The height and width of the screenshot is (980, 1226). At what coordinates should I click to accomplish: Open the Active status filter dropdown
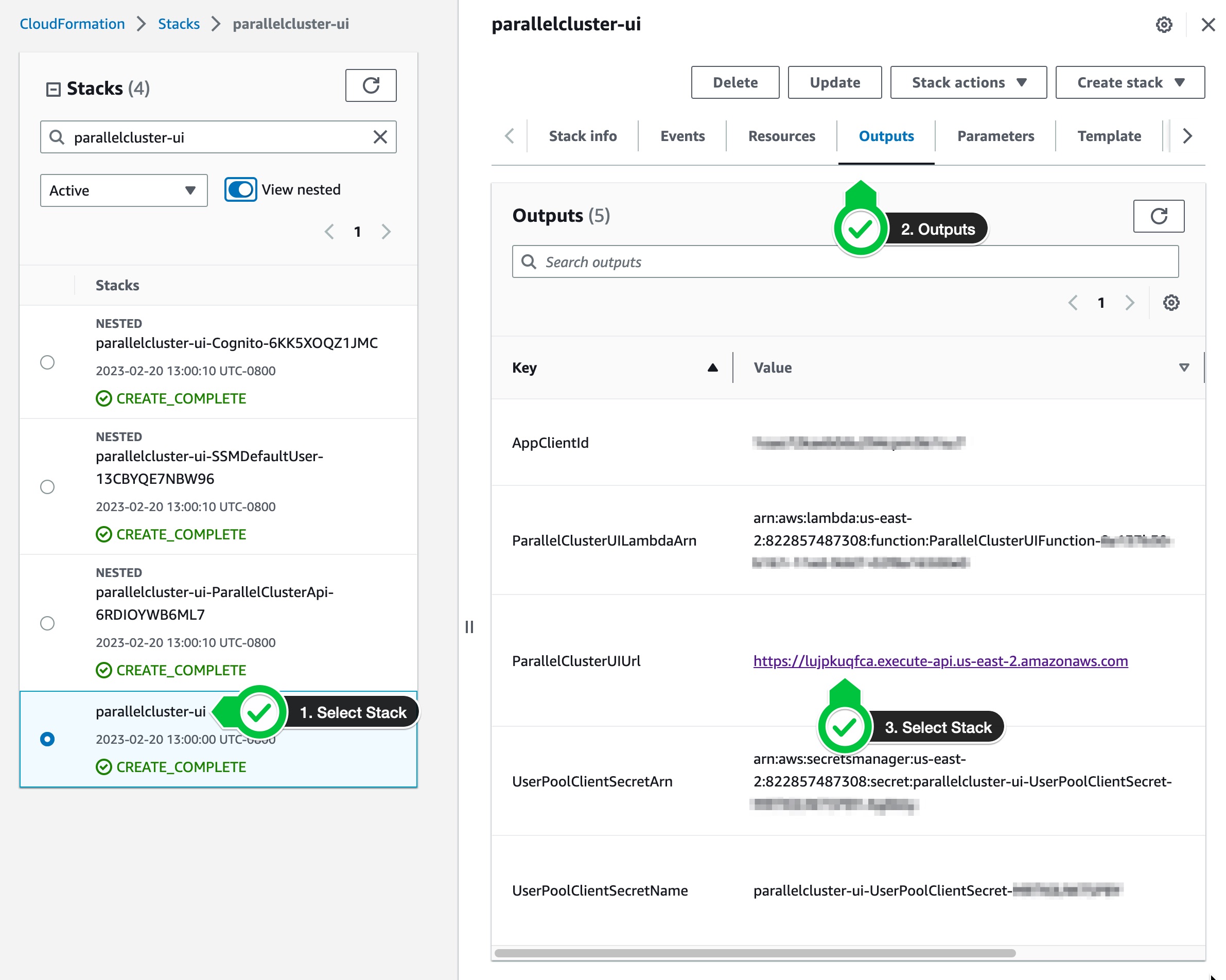(x=124, y=190)
